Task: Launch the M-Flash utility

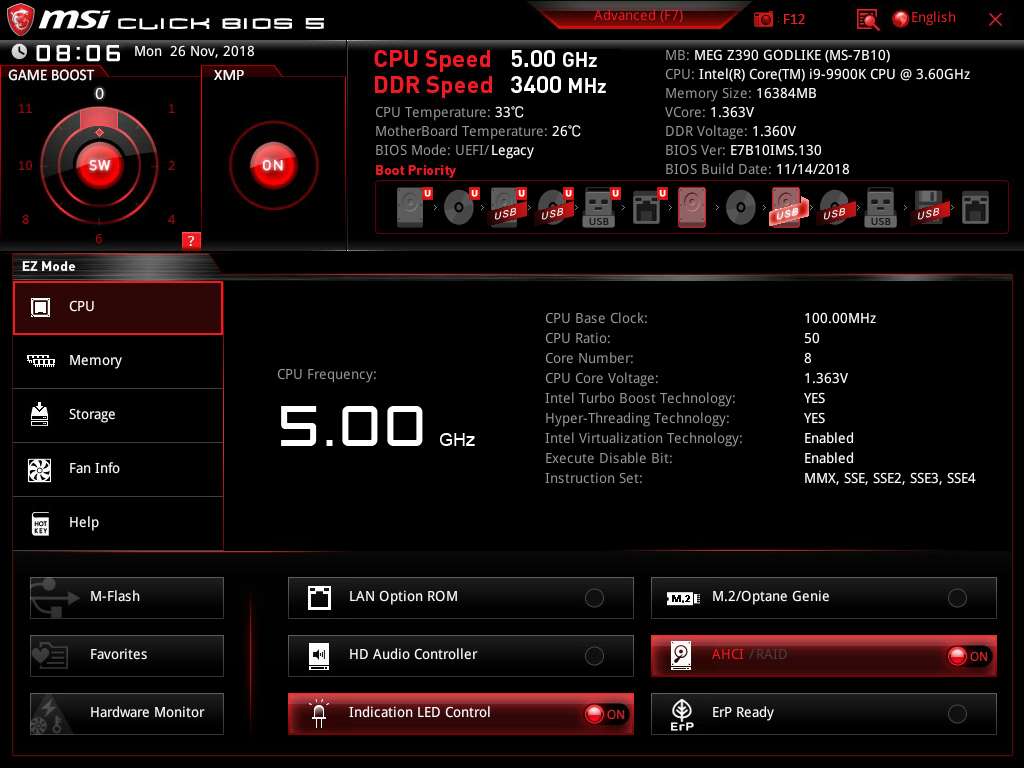Action: coord(127,597)
